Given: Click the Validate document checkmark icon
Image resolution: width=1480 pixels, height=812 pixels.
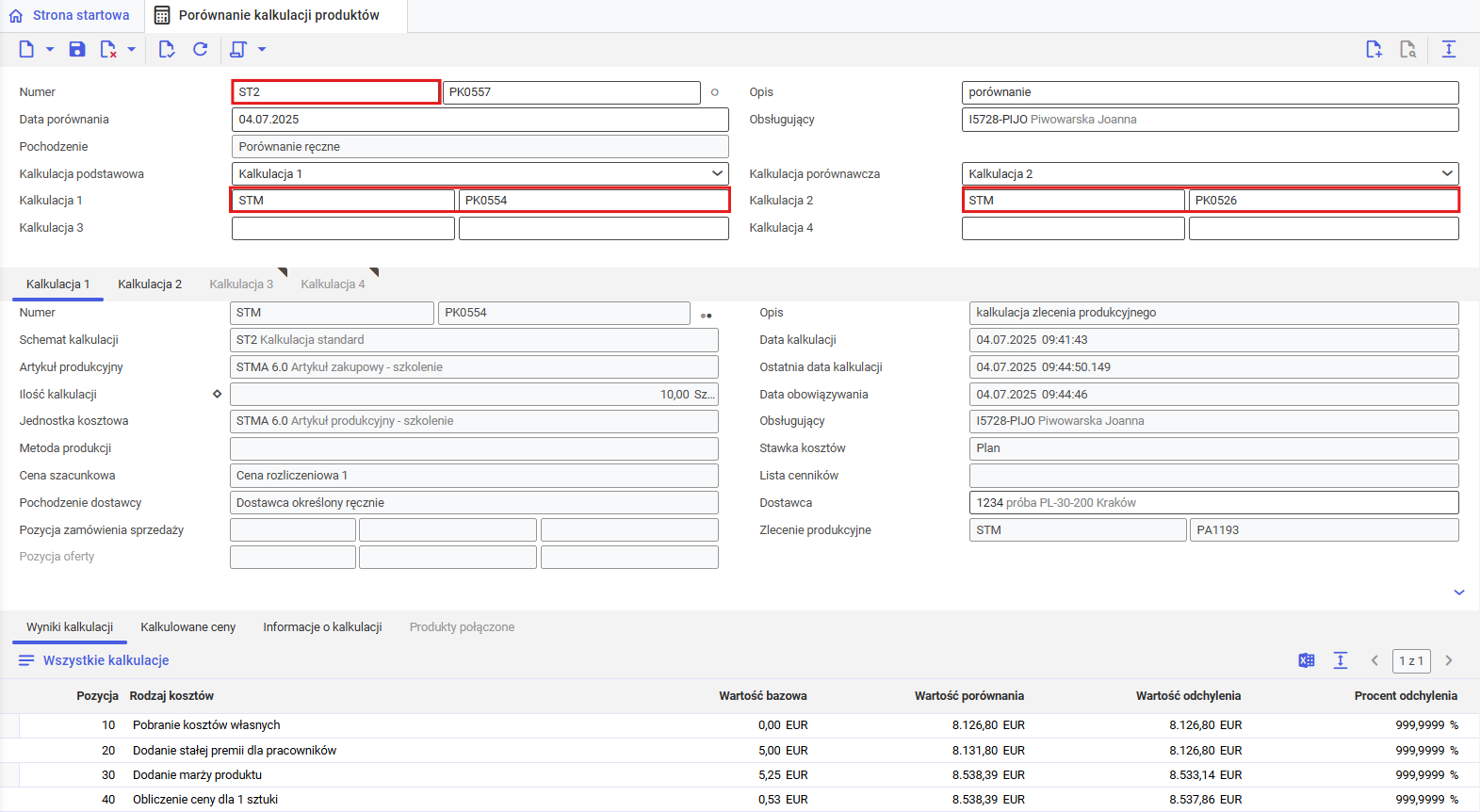Looking at the screenshot, I should click(167, 49).
